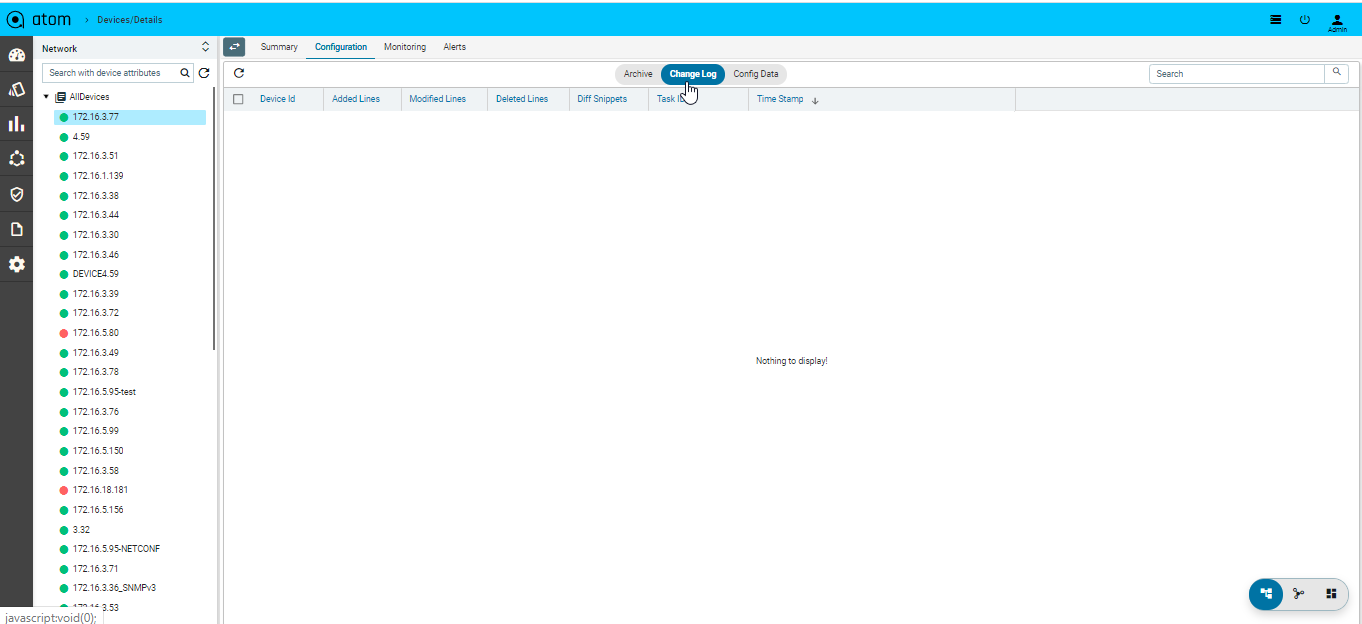Sort by Time Stamp arrow
The width and height of the screenshot is (1362, 624).
pyautogui.click(x=815, y=100)
